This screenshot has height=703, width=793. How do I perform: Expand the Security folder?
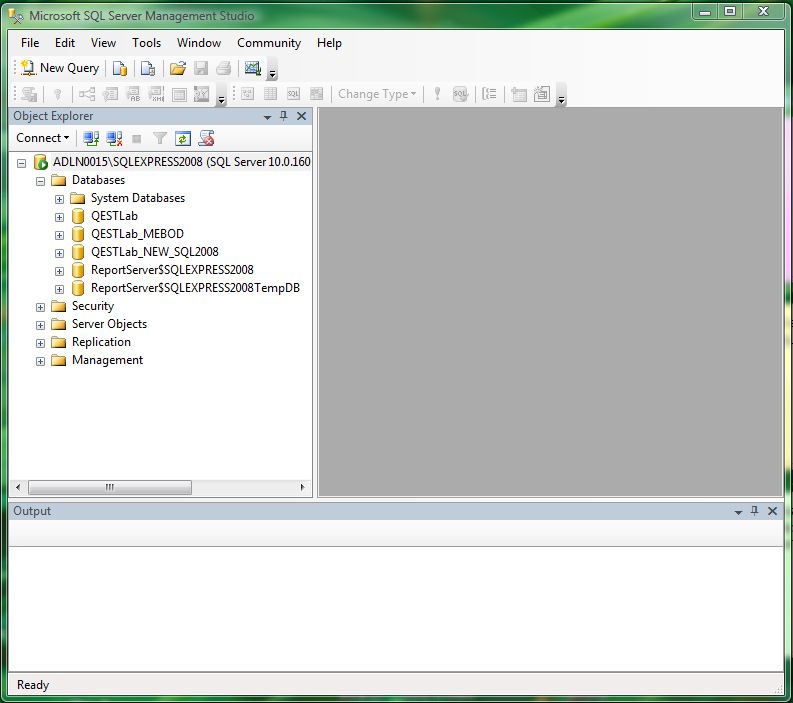pos(41,307)
